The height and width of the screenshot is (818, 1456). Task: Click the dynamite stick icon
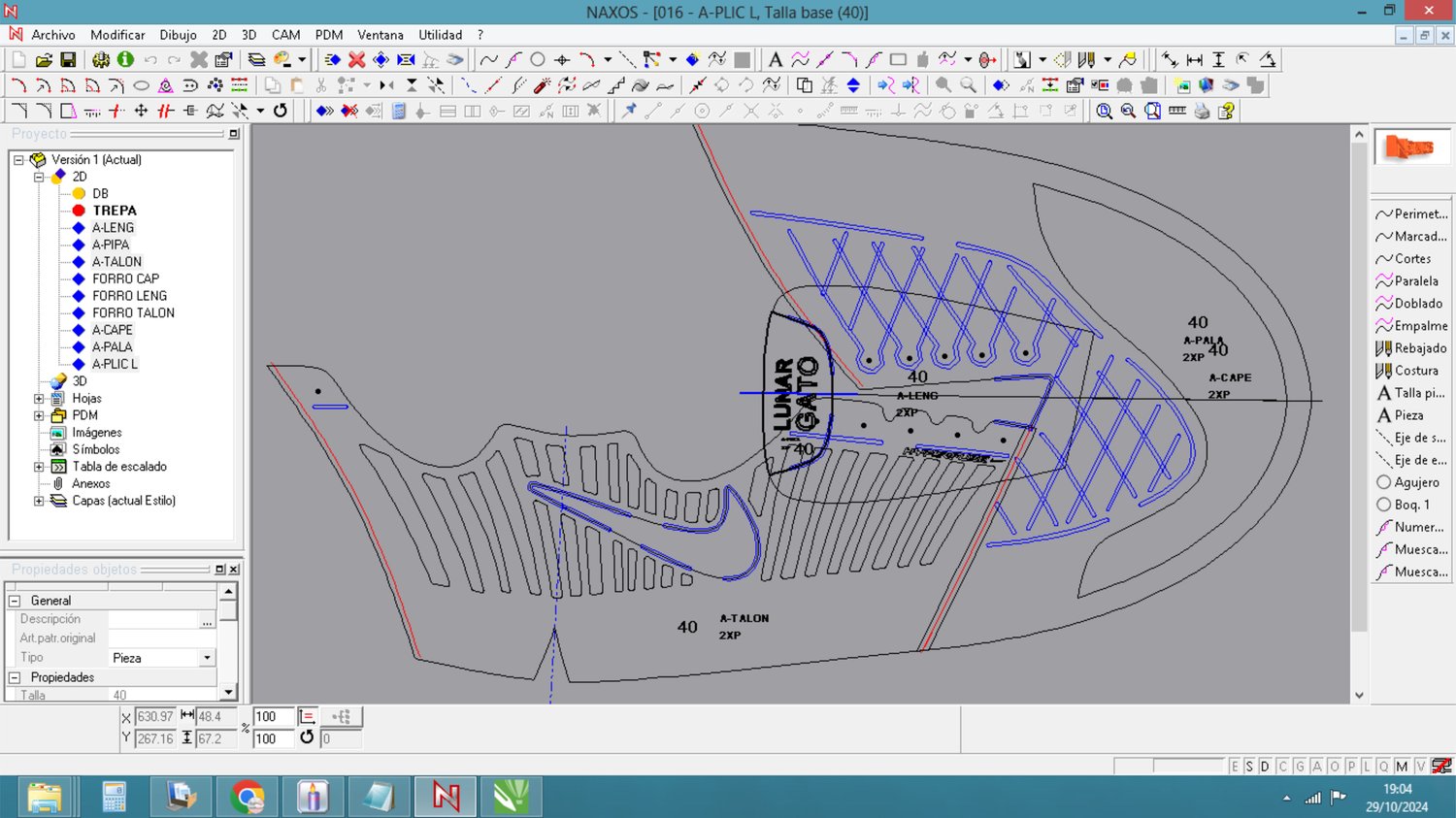tap(543, 85)
